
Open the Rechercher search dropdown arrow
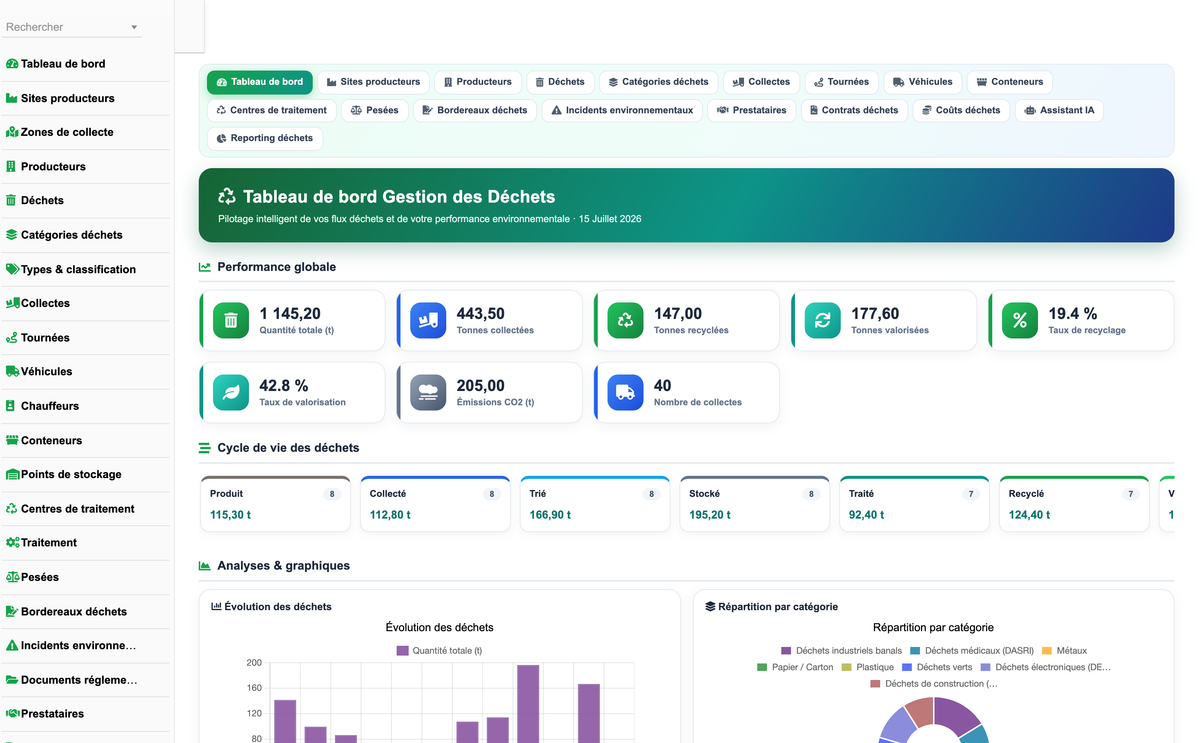point(134,28)
